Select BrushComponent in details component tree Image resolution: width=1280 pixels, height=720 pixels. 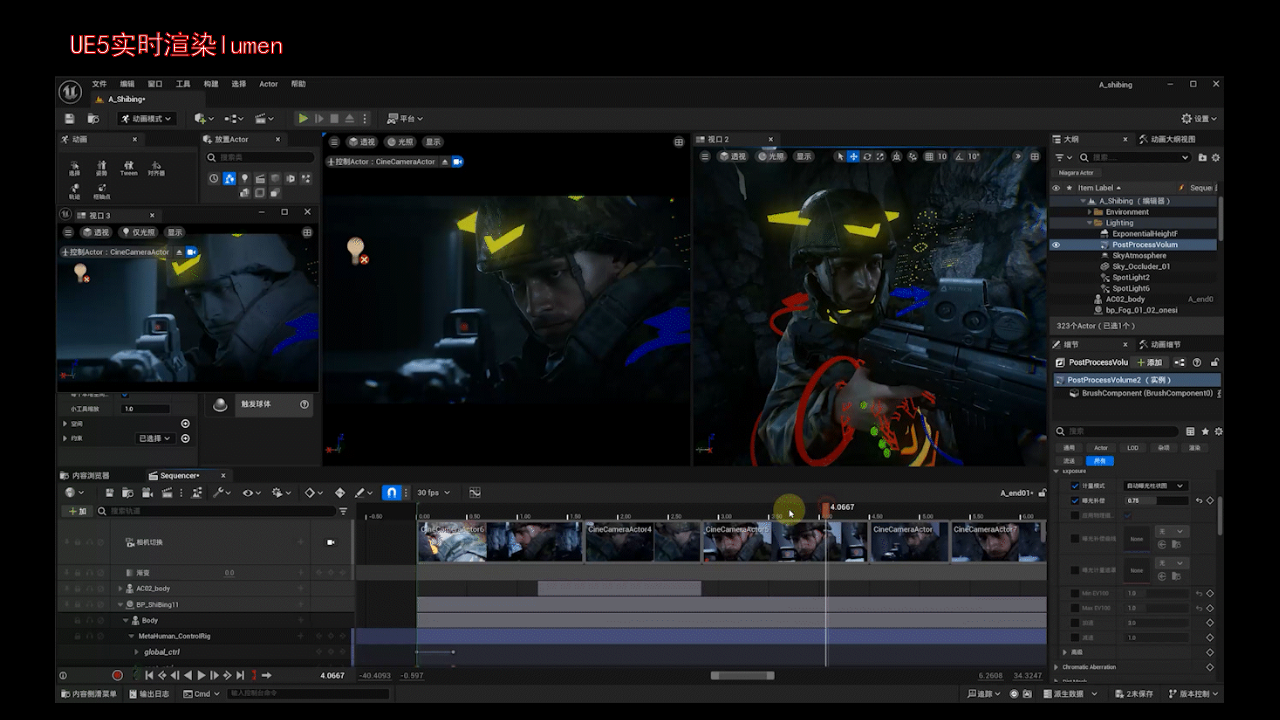point(1147,393)
